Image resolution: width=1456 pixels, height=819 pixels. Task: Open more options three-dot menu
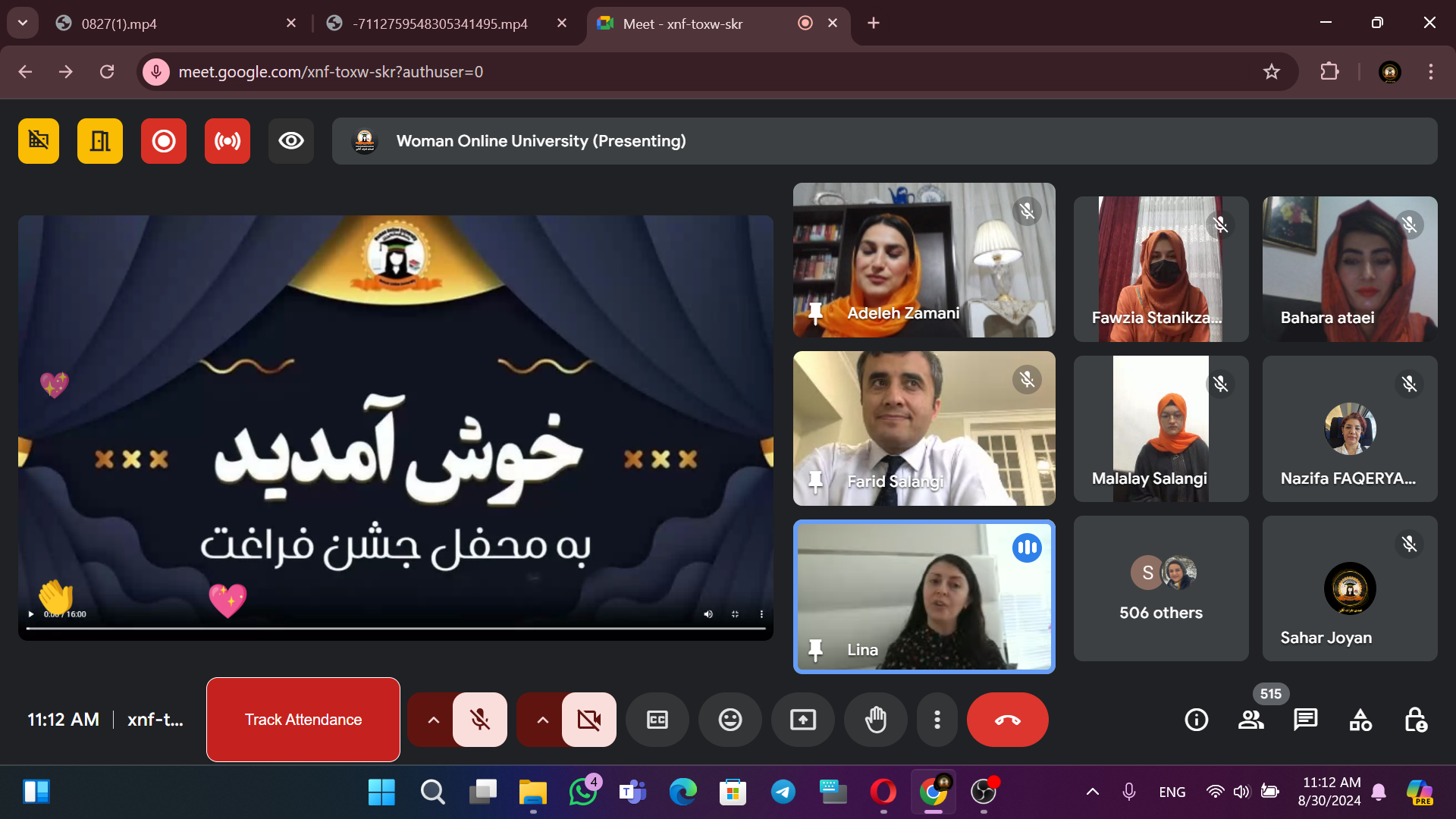point(937,720)
